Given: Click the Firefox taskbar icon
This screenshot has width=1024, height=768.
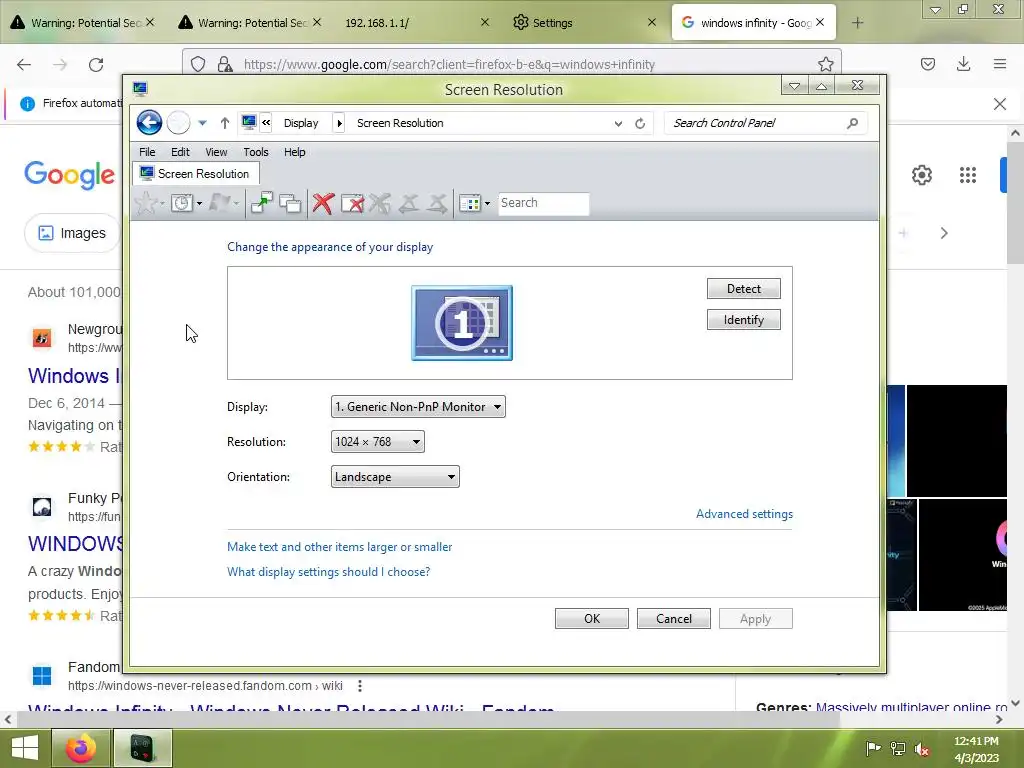Looking at the screenshot, I should coord(81,748).
